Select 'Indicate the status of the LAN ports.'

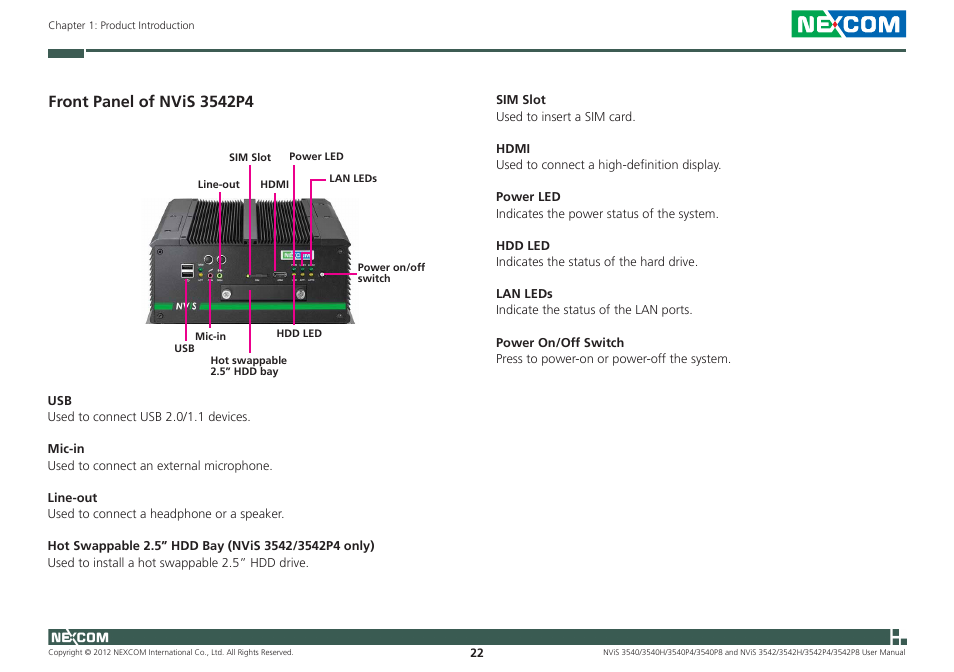click(x=594, y=310)
